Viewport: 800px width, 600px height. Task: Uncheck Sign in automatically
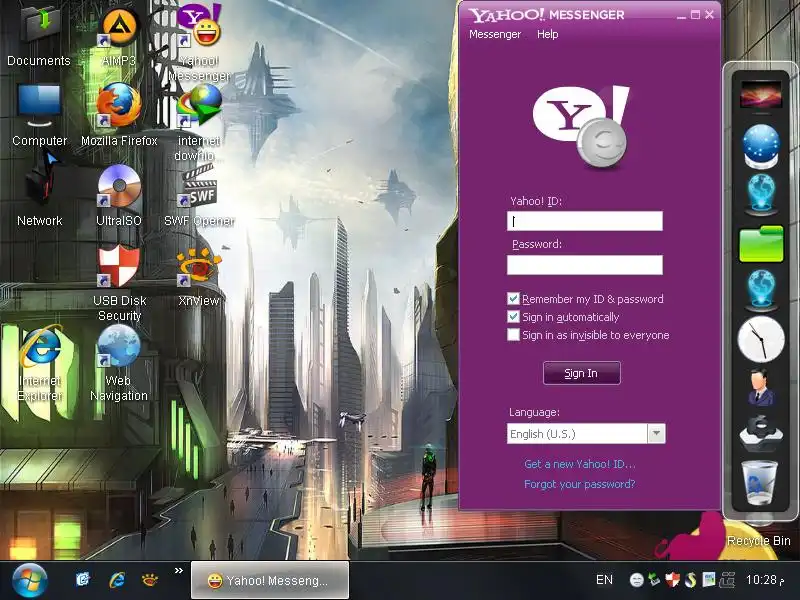tap(513, 317)
